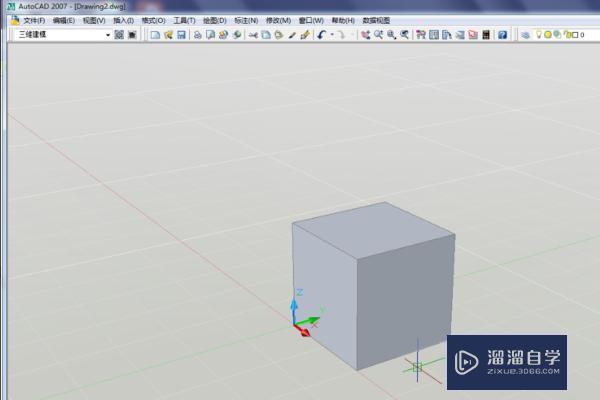Click the Match Properties brush icon
Viewport: 600px width, 400px height.
pyautogui.click(x=292, y=35)
